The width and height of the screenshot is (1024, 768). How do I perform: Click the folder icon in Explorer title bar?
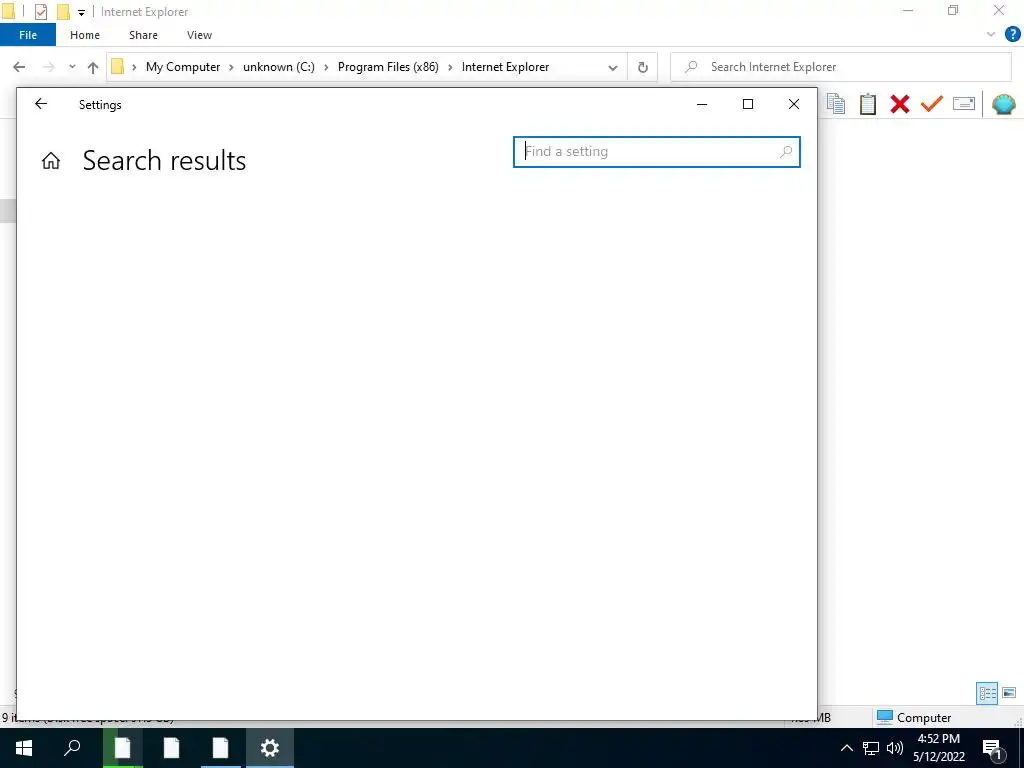[8, 11]
